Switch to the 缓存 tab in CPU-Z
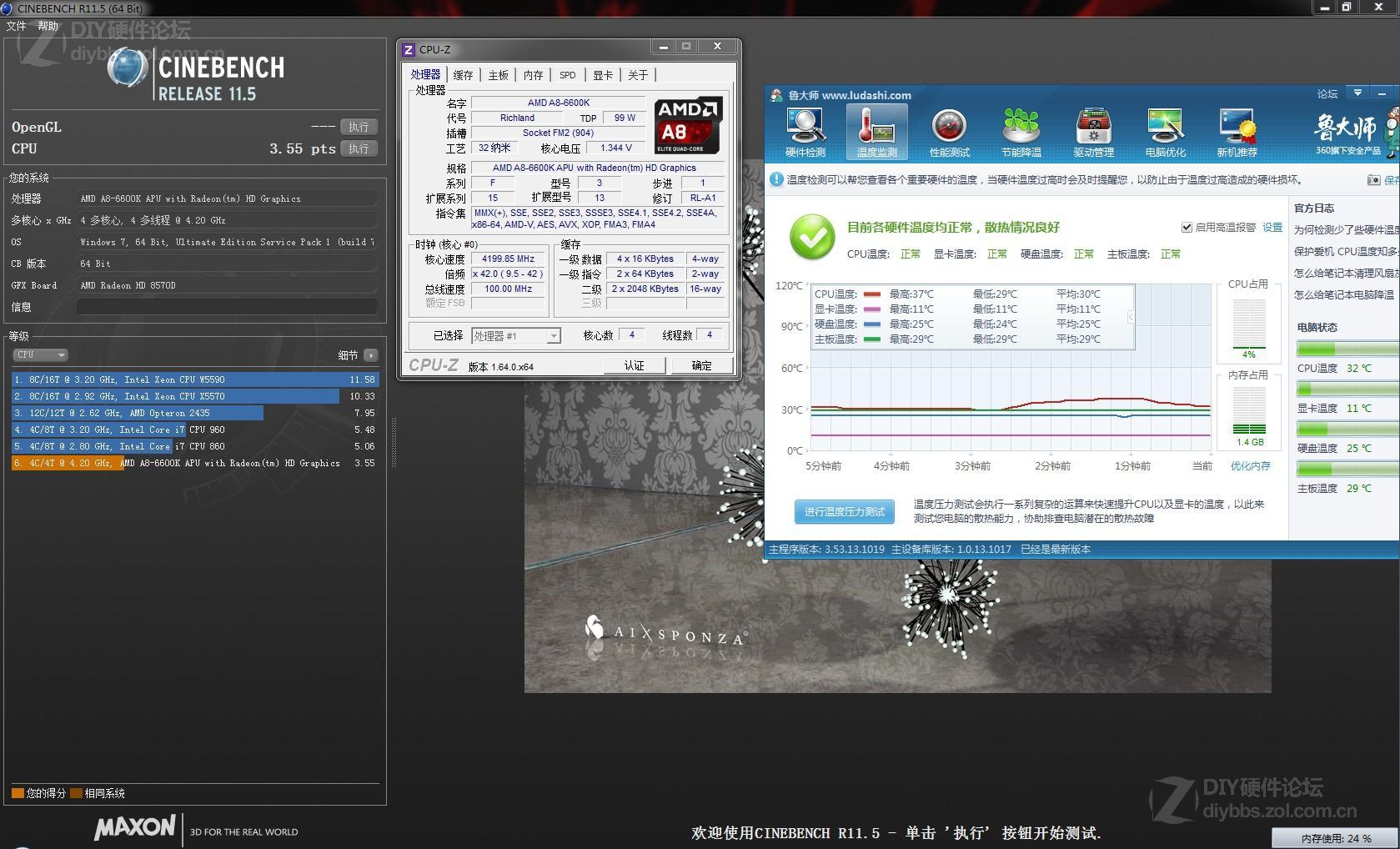The width and height of the screenshot is (1400, 849). 463,75
